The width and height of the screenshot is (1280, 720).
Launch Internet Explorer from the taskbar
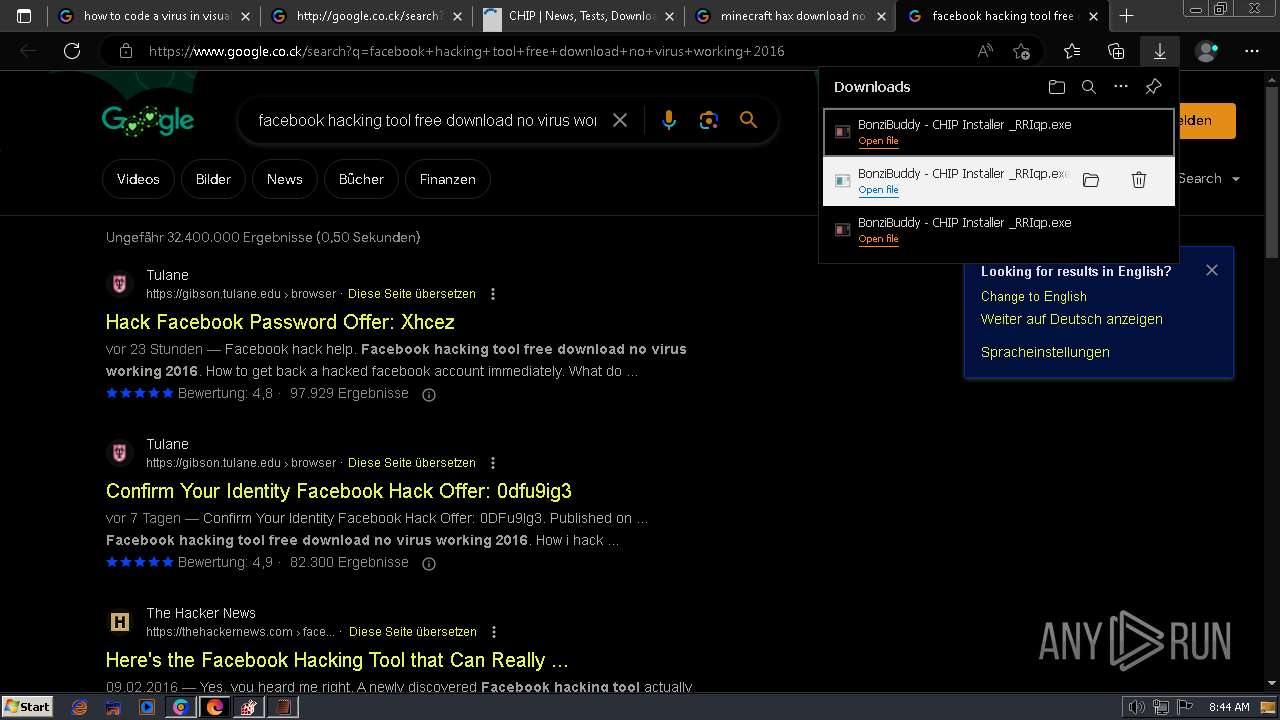pyautogui.click(x=80, y=707)
